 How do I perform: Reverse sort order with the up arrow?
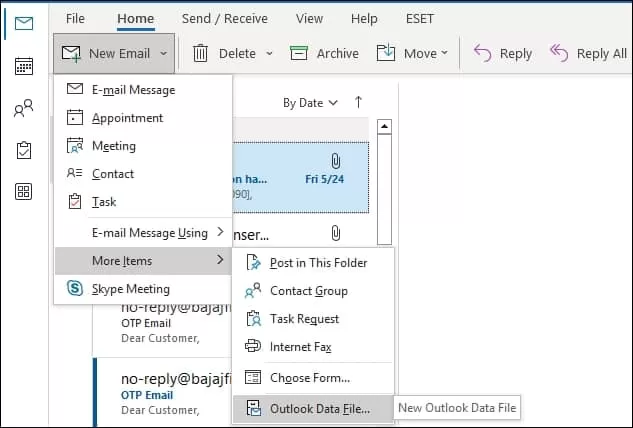point(358,102)
